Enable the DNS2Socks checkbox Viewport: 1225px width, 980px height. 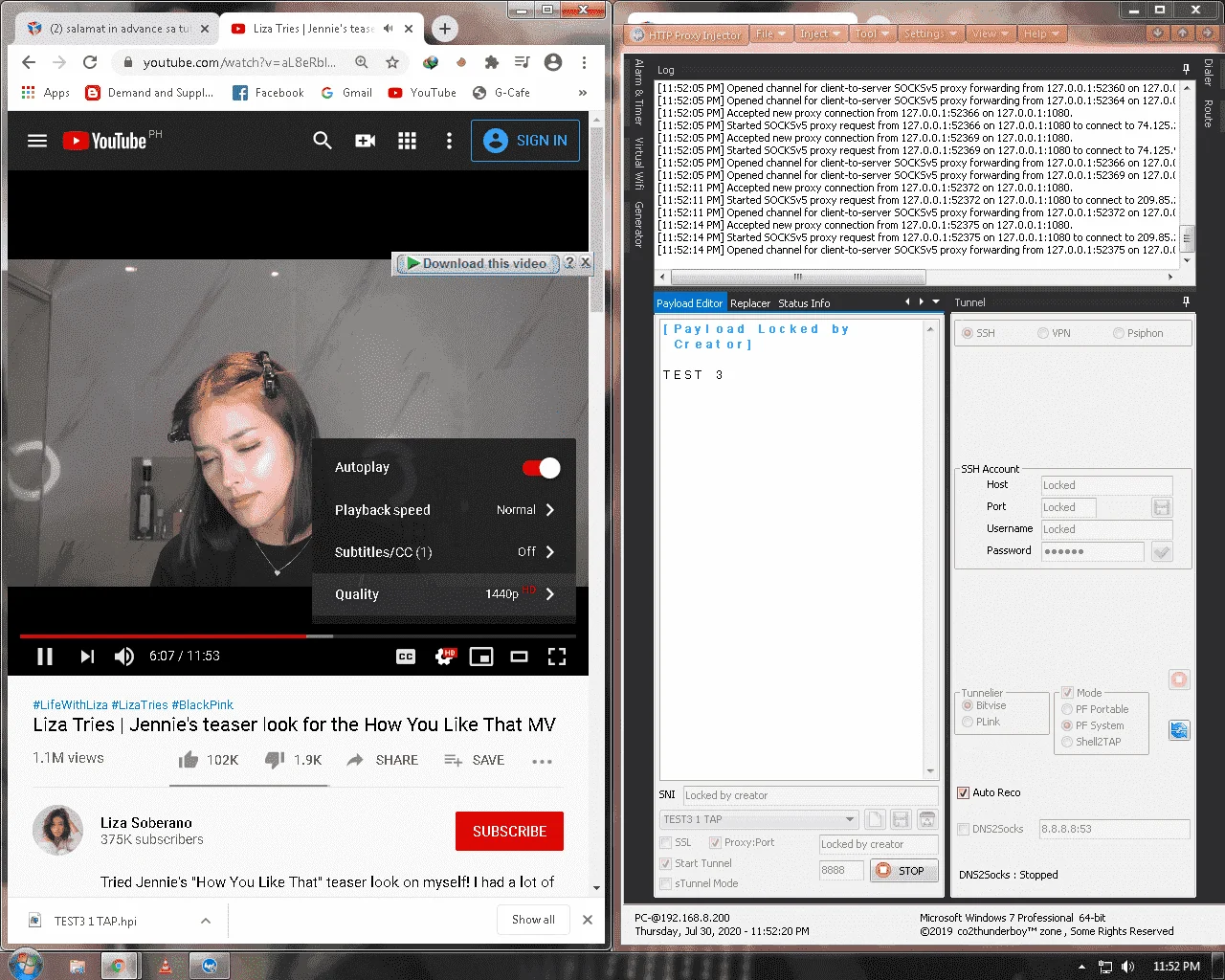pos(964,829)
